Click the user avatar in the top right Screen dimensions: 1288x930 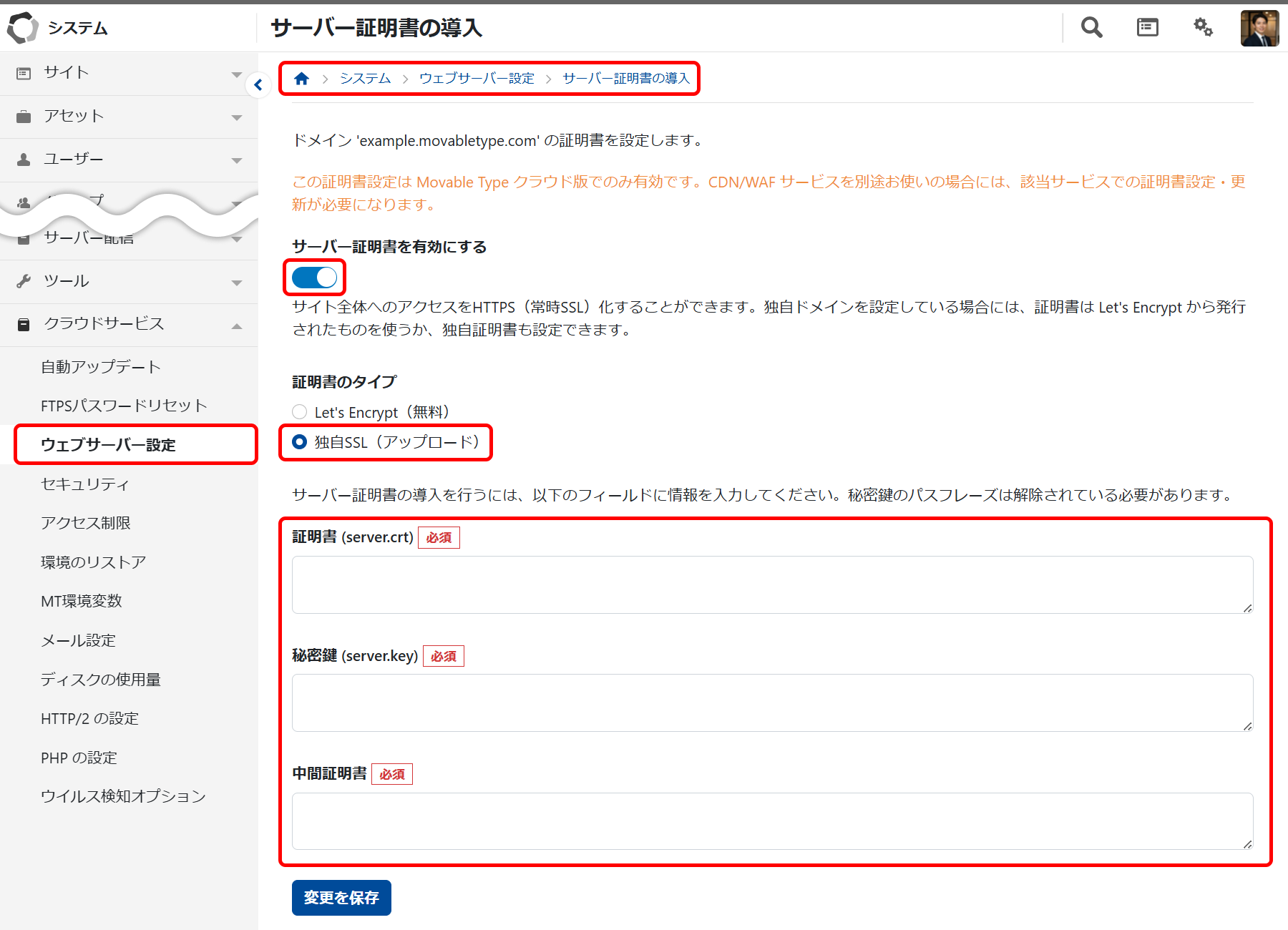[x=1261, y=27]
